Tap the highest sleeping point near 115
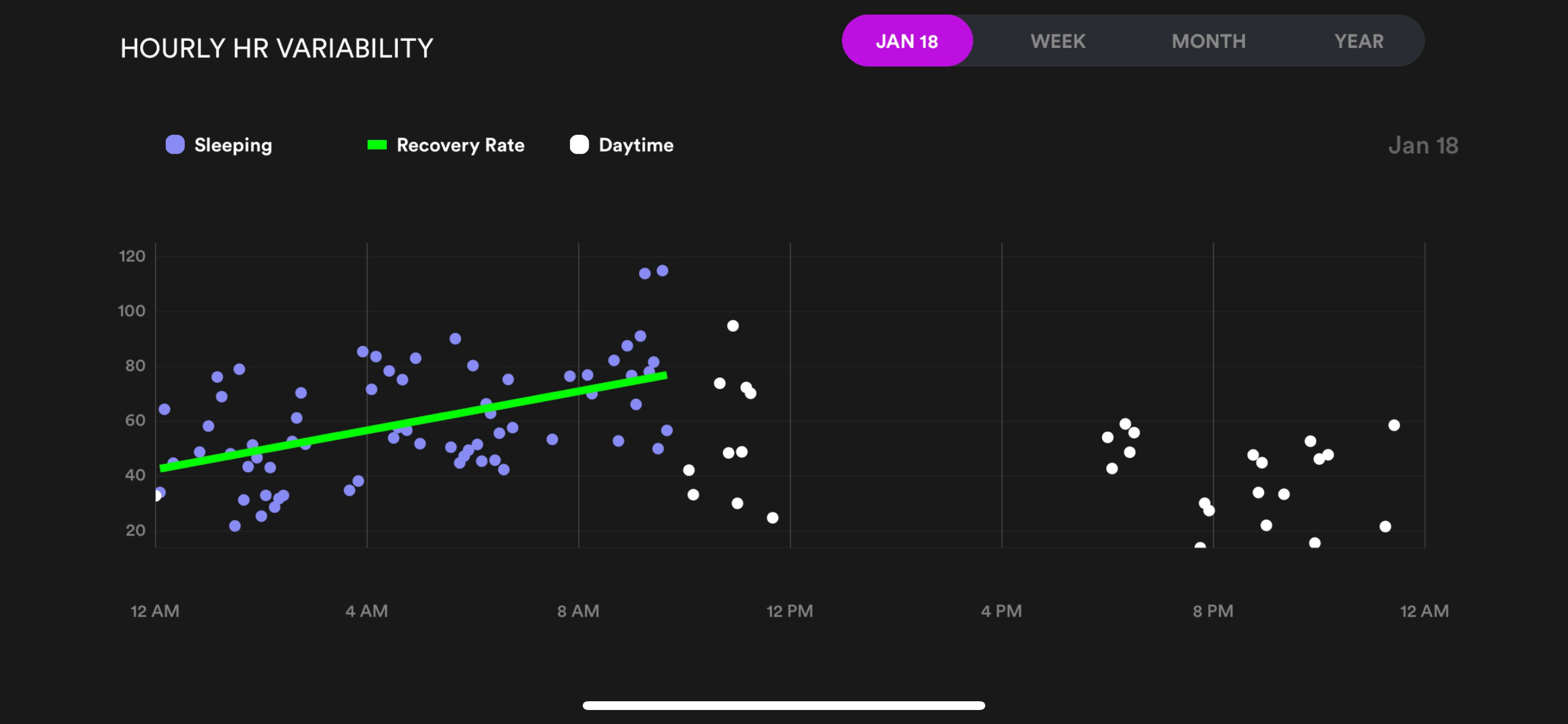 click(x=662, y=270)
